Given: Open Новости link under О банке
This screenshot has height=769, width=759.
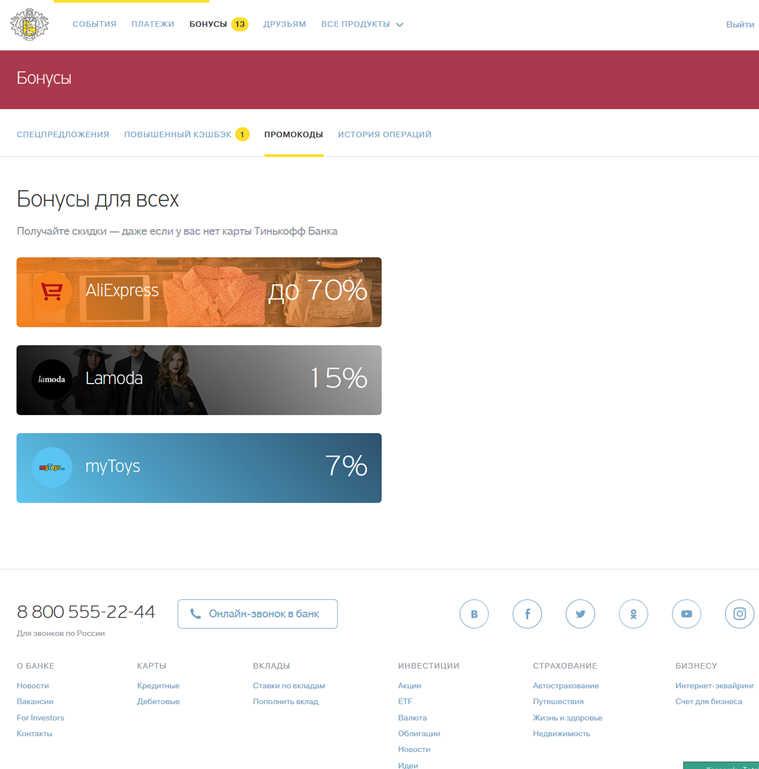Looking at the screenshot, I should 33,686.
